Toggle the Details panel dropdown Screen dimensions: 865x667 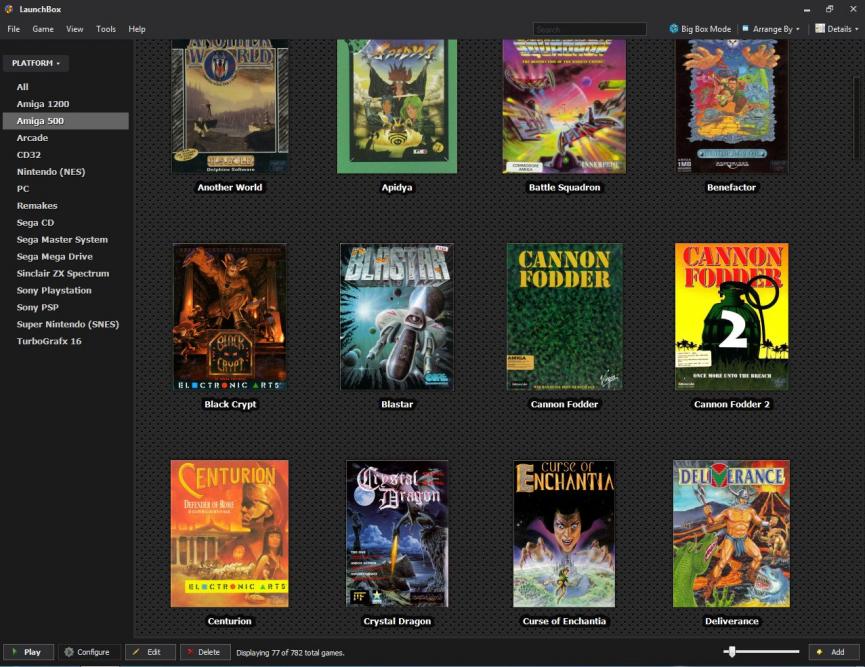[835, 29]
